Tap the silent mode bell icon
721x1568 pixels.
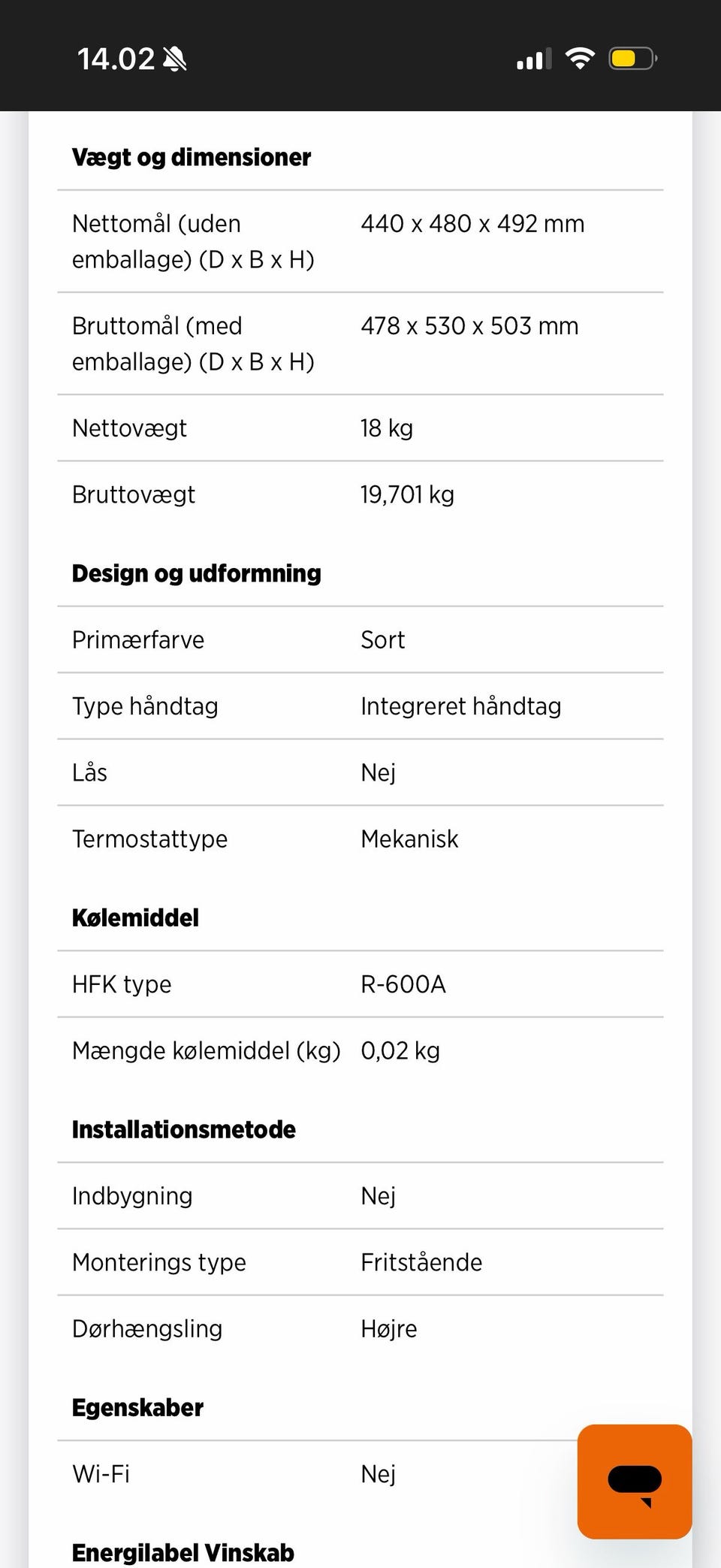pyautogui.click(x=175, y=59)
